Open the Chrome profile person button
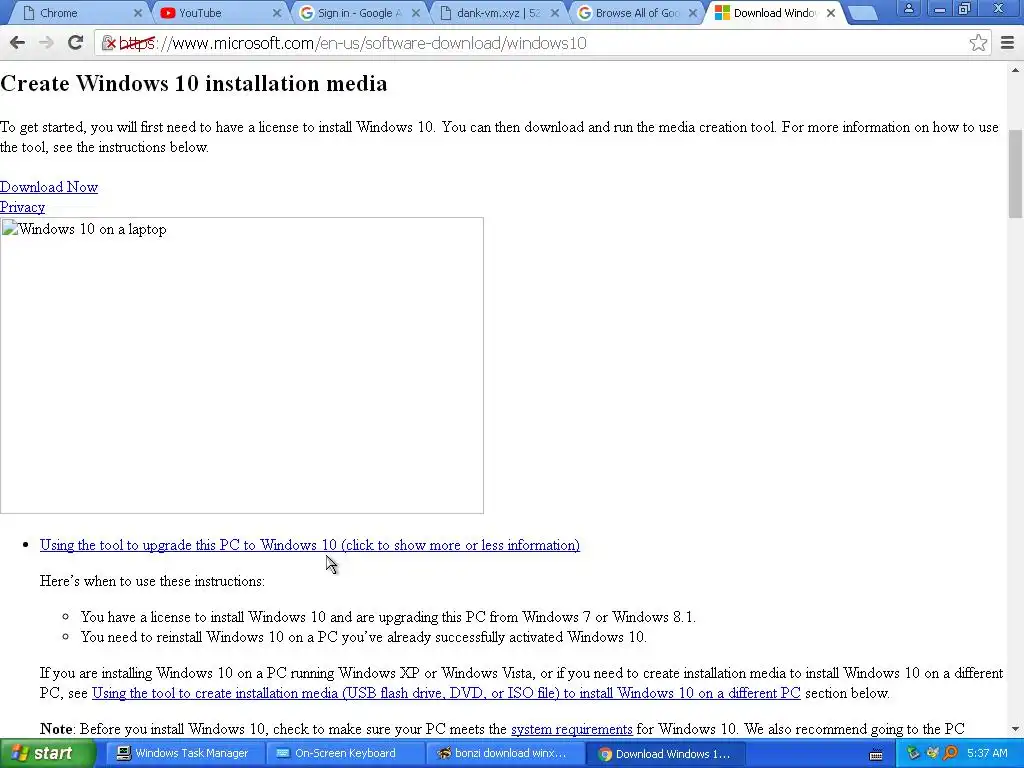This screenshot has height=768, width=1024. pos(908,9)
